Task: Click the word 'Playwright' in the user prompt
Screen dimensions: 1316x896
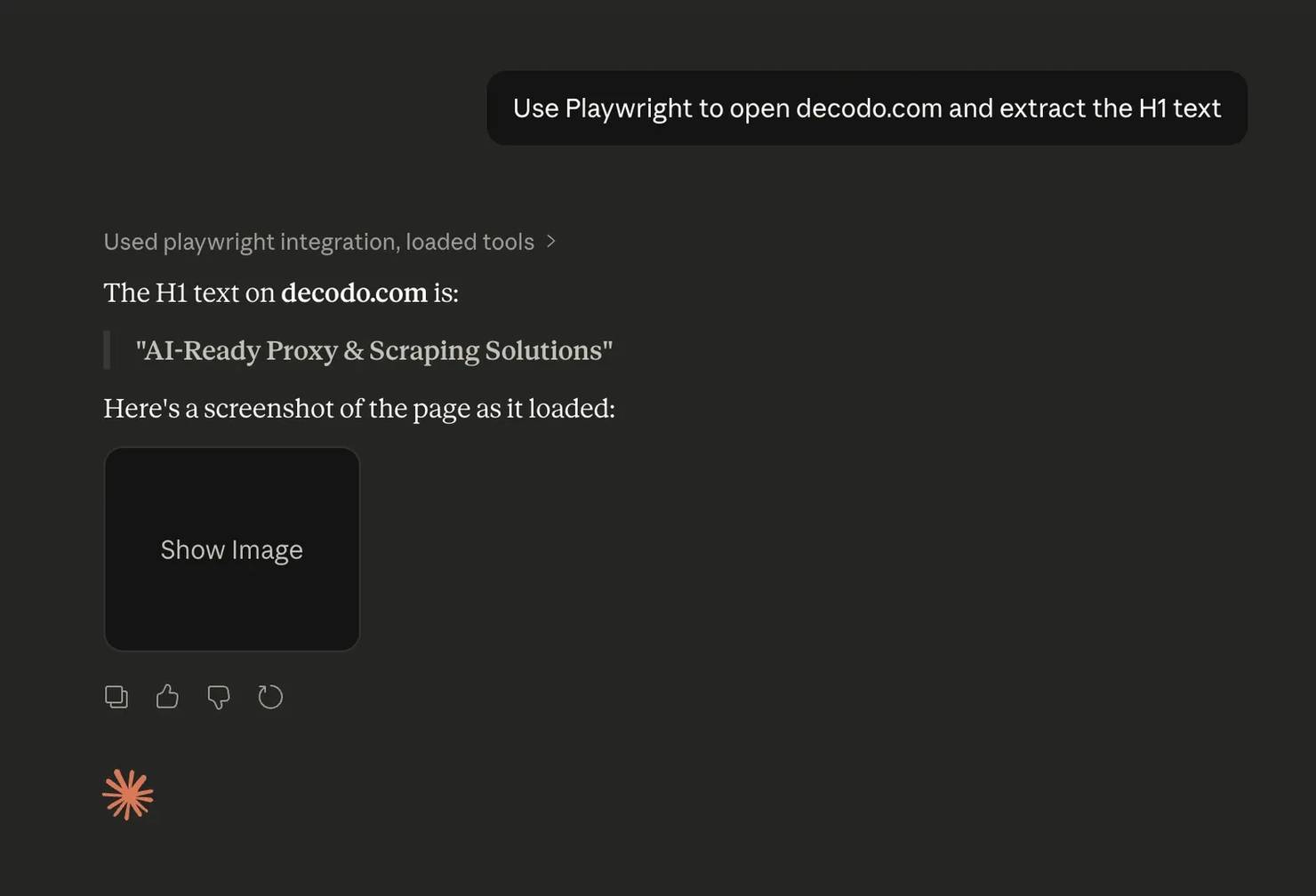Action: coord(628,108)
